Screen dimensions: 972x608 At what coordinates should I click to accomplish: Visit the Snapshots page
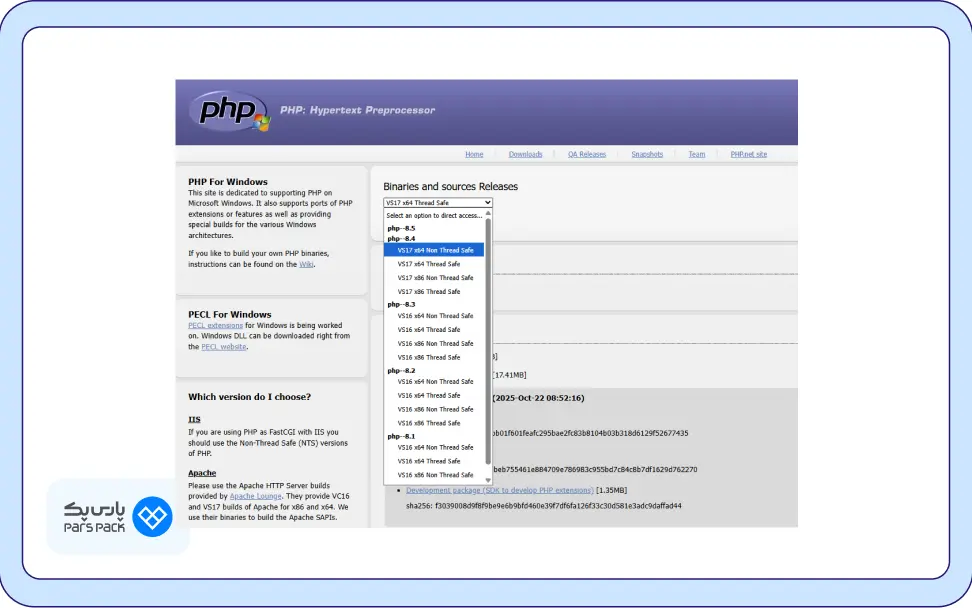[x=648, y=154]
